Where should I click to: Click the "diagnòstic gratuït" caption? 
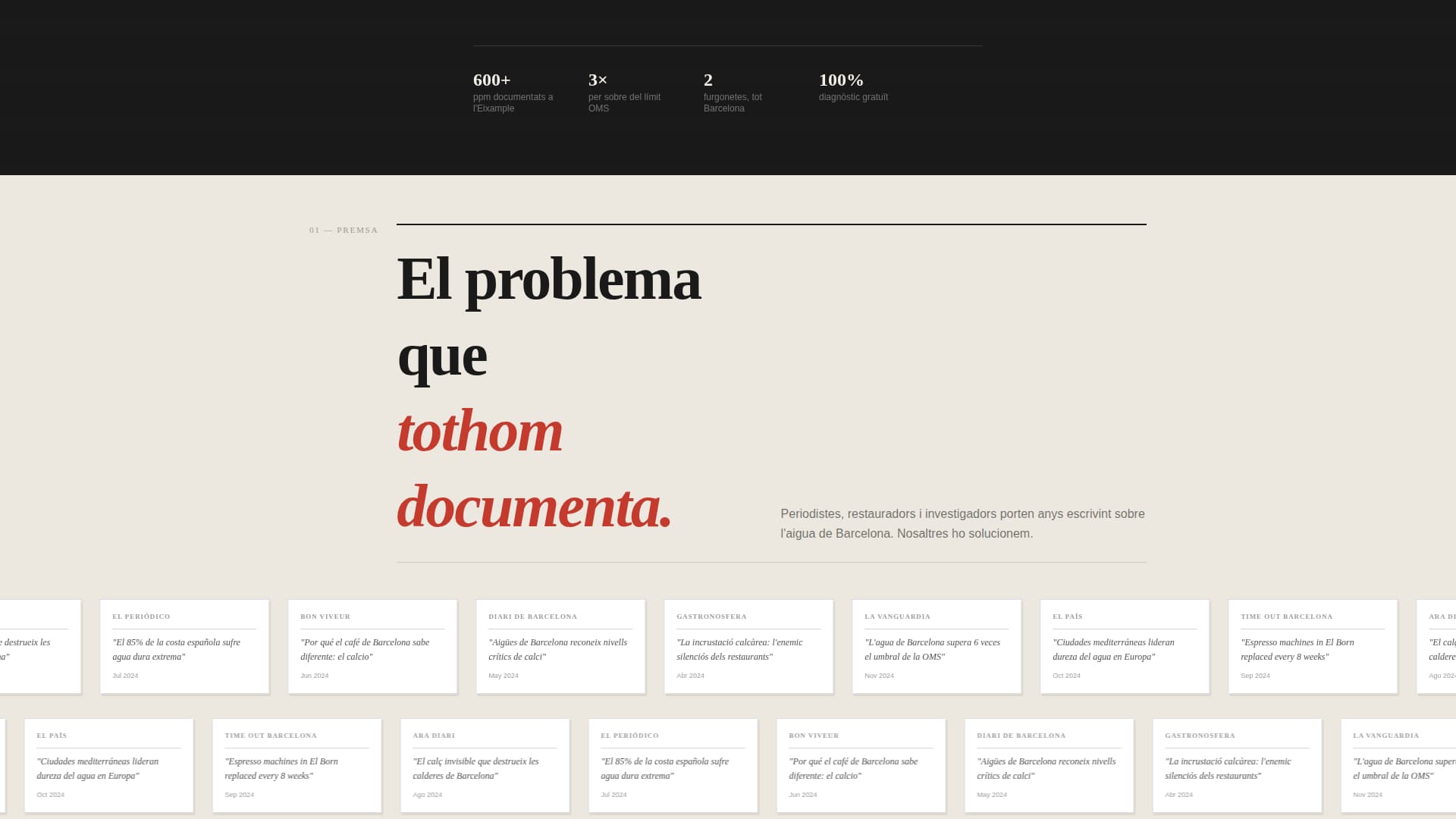(x=853, y=97)
